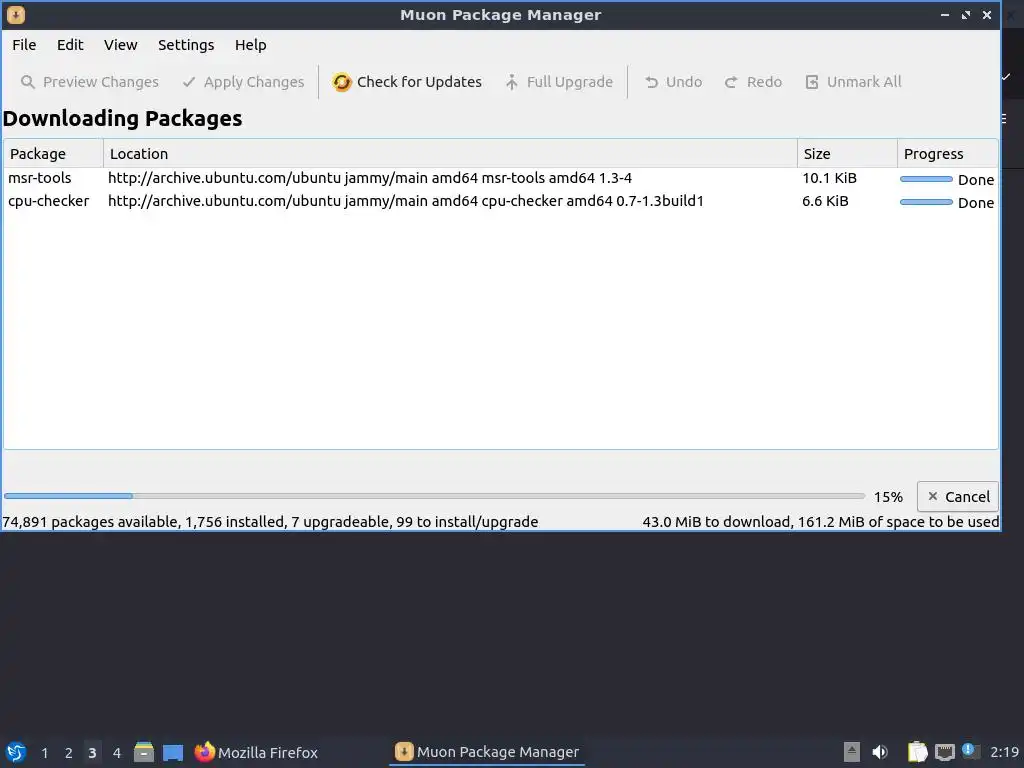Click Check for Updates button
The height and width of the screenshot is (768, 1024).
coord(407,82)
